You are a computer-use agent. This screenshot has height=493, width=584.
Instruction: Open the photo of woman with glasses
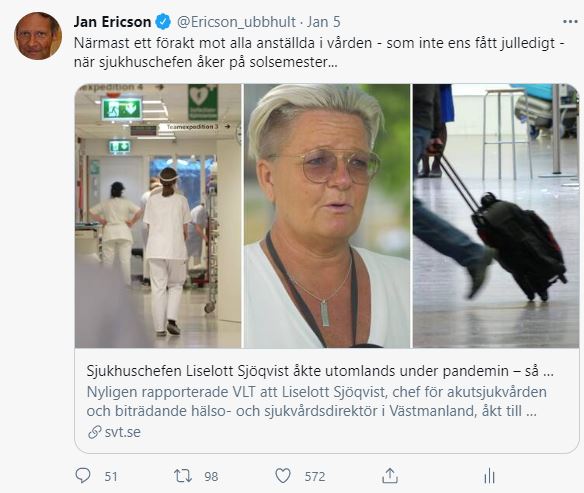click(x=327, y=216)
